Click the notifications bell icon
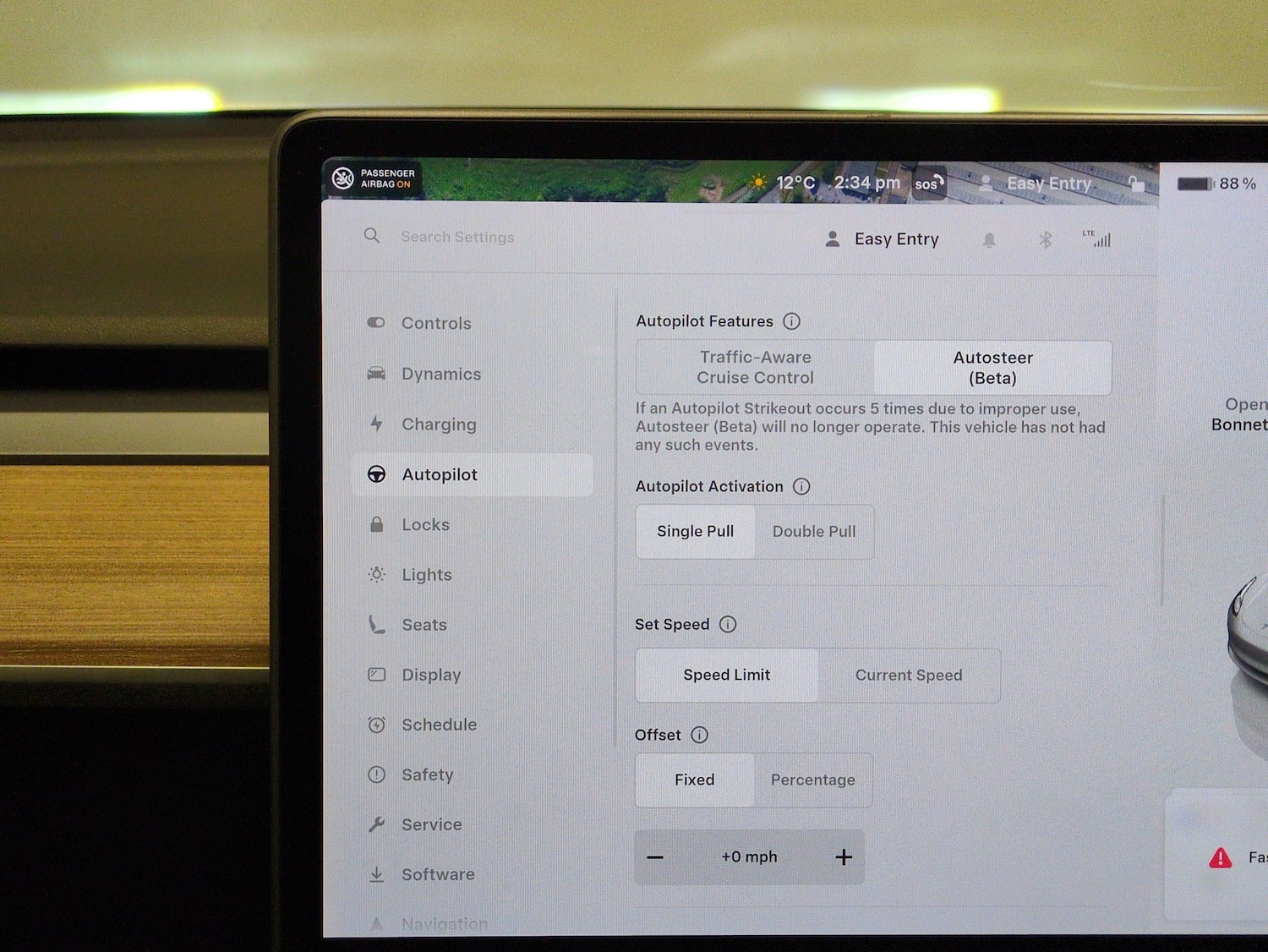Viewport: 1268px width, 952px height. (988, 239)
